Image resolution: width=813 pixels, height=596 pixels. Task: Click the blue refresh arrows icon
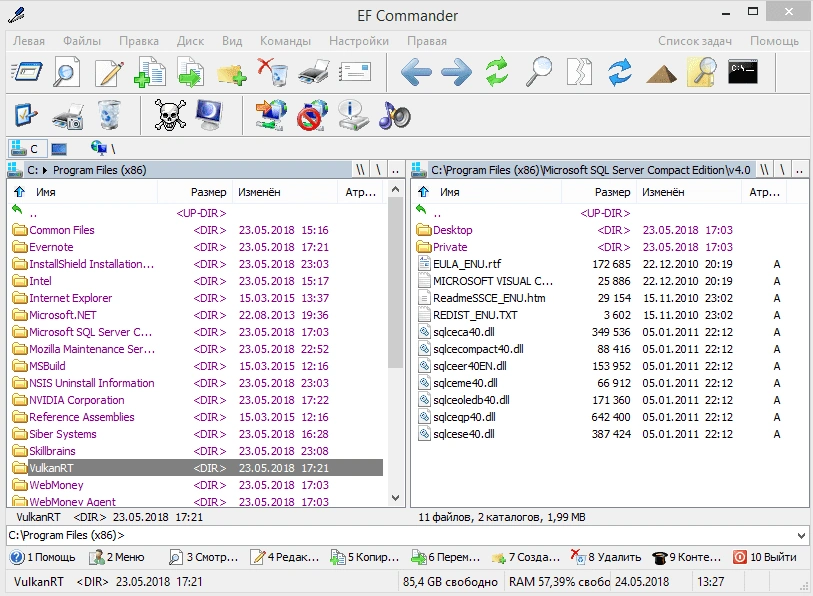coord(620,72)
